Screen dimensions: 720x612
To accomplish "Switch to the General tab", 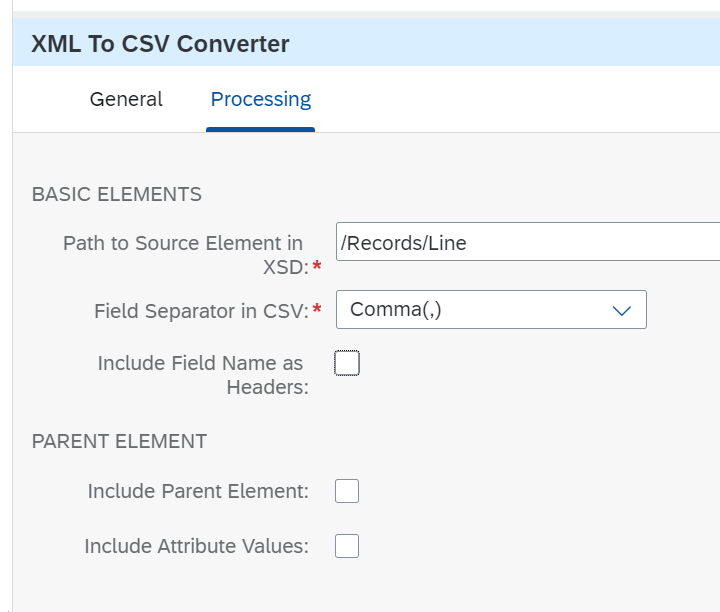I will point(126,99).
